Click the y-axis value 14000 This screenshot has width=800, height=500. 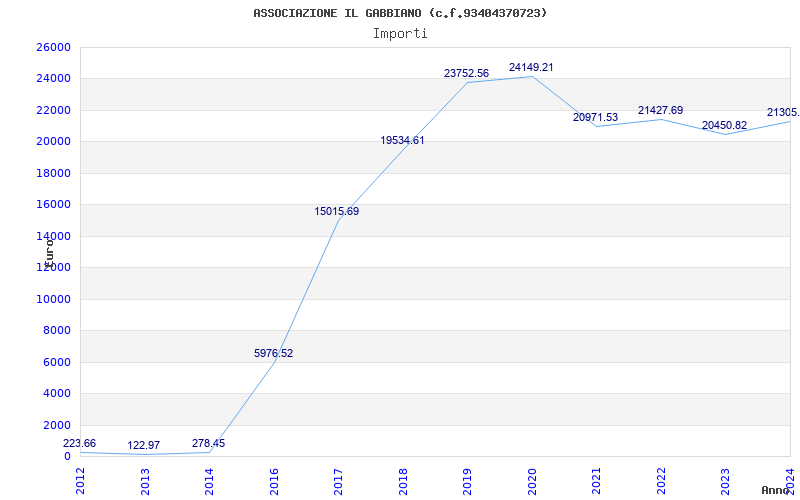point(53,236)
